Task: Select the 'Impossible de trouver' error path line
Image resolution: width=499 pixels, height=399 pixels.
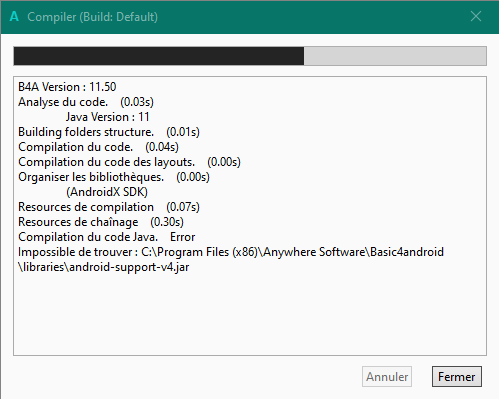Action: (x=231, y=252)
